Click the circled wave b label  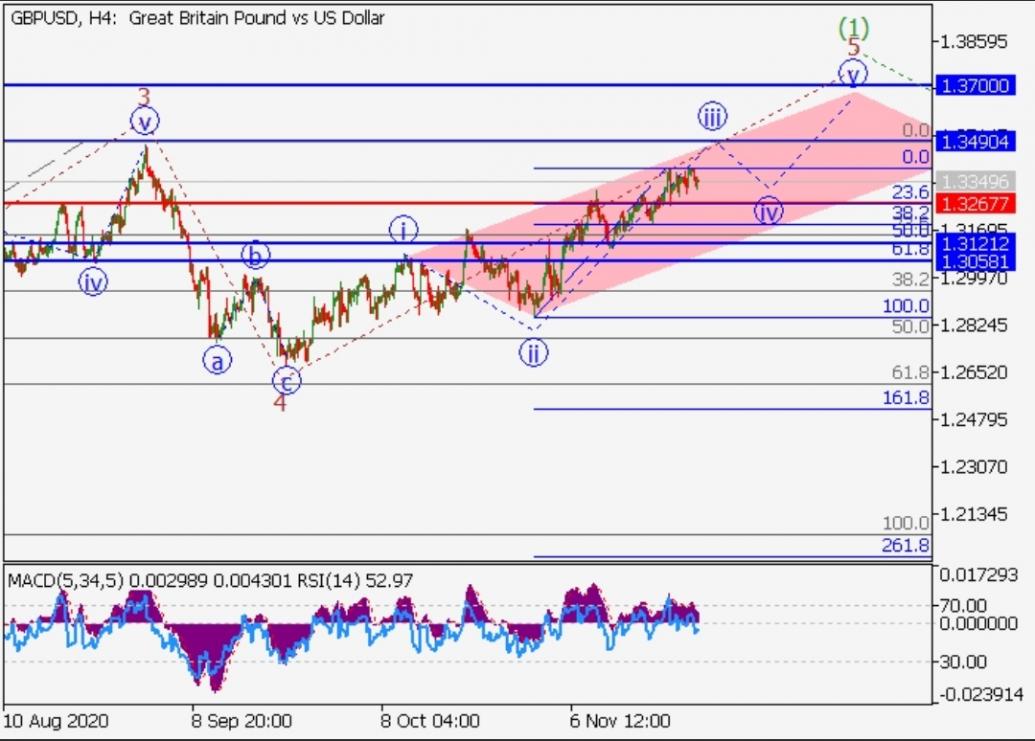[255, 256]
